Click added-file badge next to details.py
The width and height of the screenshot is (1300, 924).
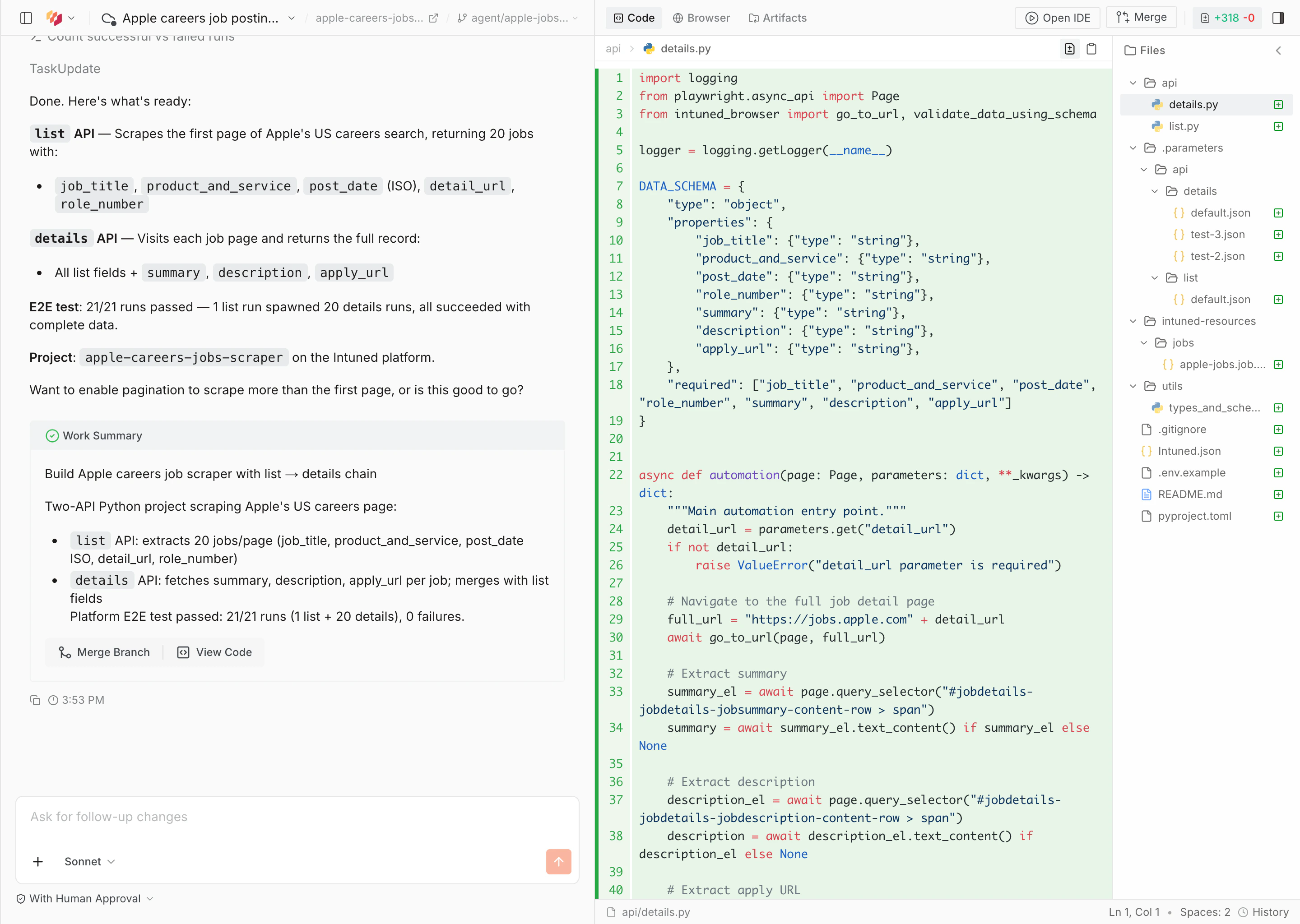point(1278,104)
